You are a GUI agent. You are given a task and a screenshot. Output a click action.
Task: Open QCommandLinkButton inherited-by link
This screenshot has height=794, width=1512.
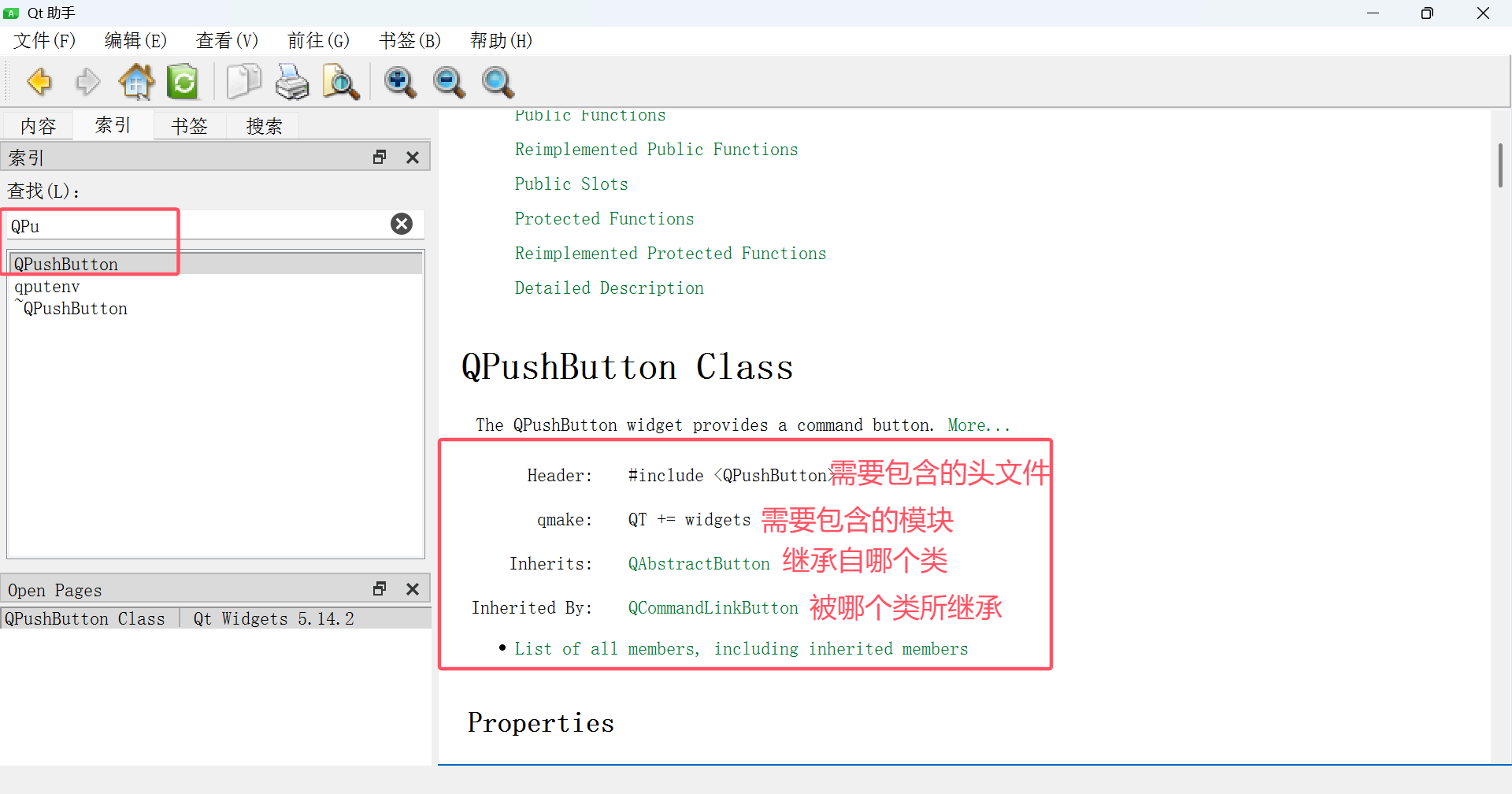point(713,608)
